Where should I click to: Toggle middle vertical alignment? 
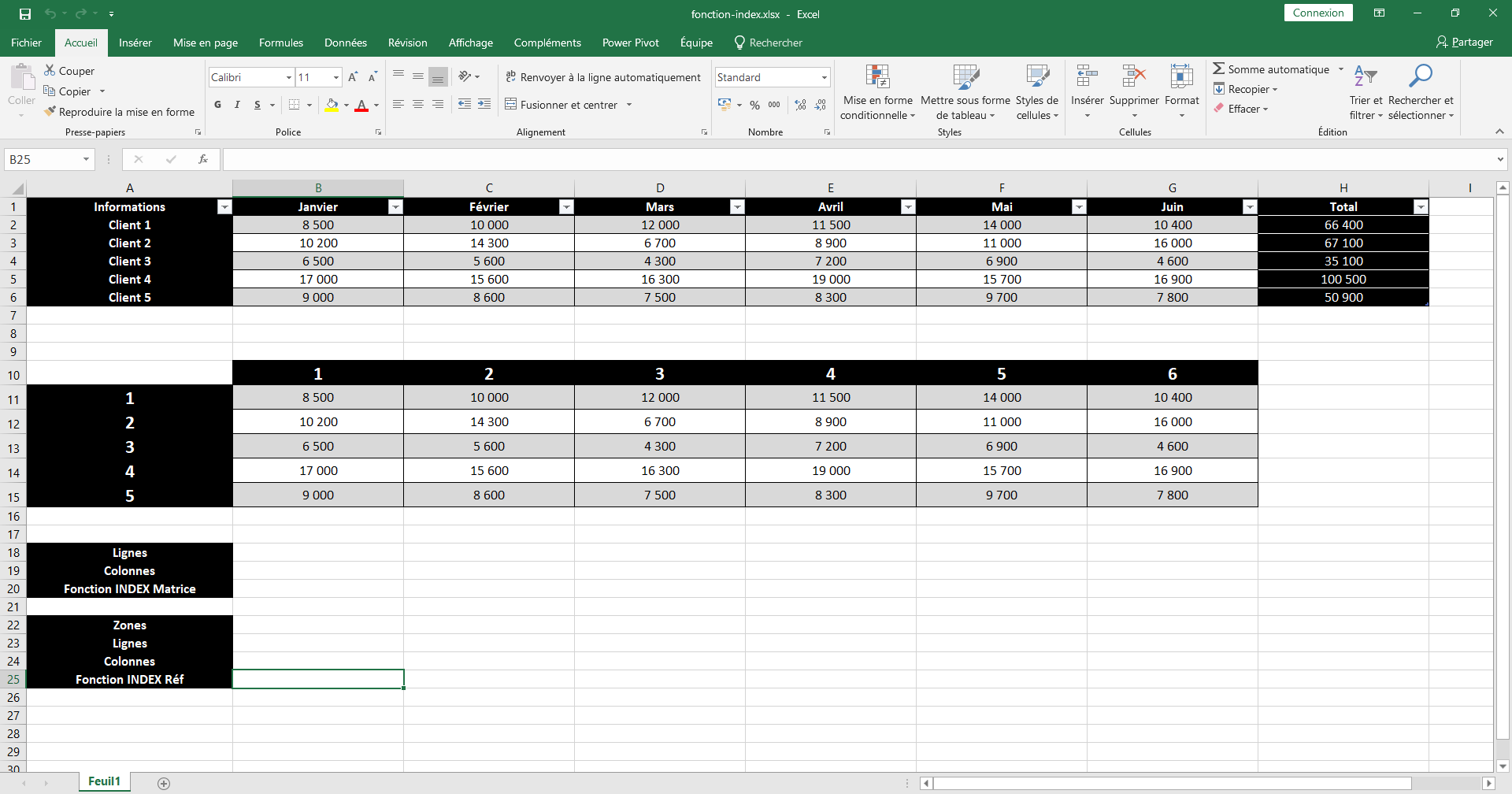[x=418, y=77]
